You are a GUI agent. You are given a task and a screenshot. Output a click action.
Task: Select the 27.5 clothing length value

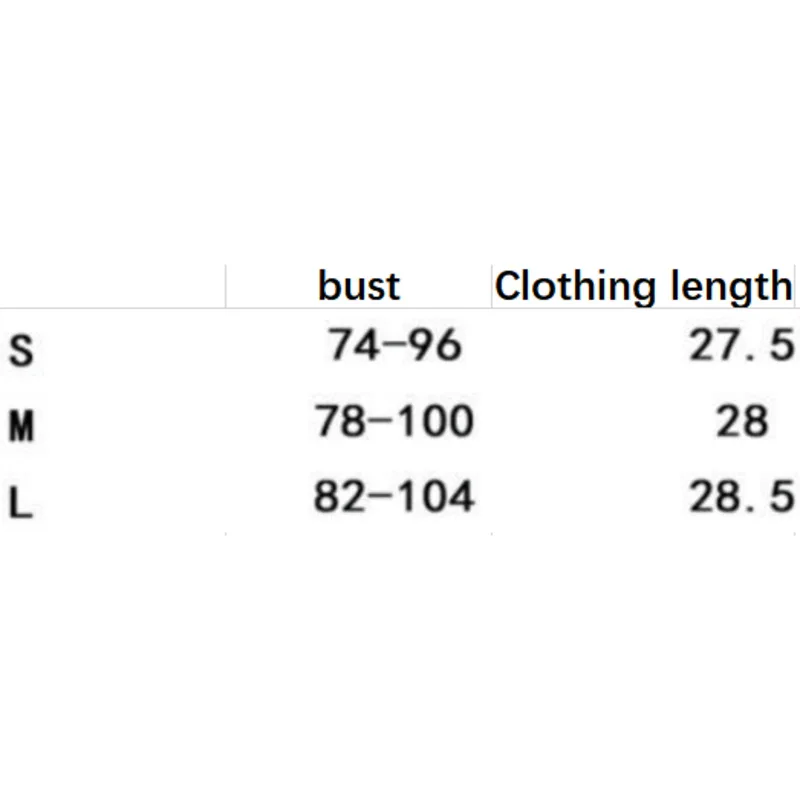742,346
